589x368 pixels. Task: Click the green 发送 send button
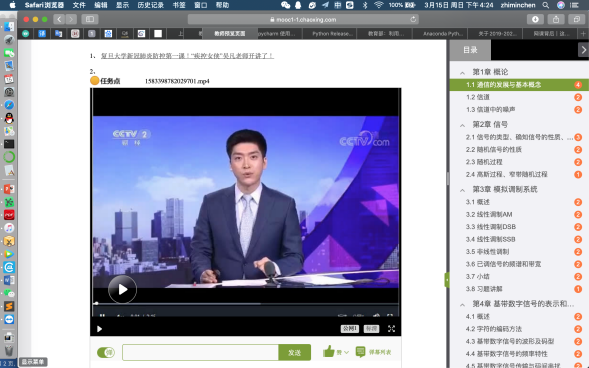point(294,353)
